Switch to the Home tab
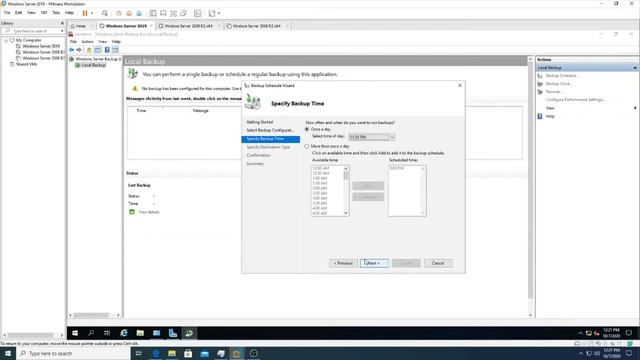This screenshot has height=360, width=640. [x=80, y=26]
